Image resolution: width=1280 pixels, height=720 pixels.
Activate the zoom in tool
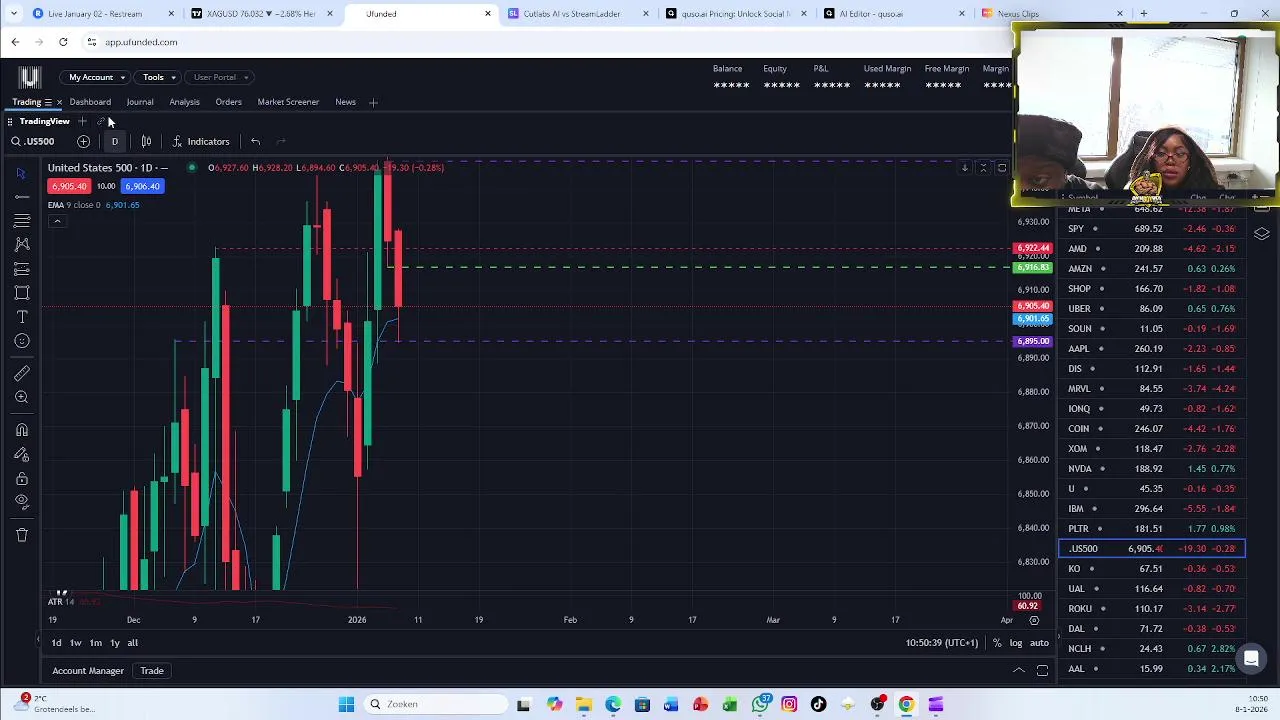(x=21, y=397)
